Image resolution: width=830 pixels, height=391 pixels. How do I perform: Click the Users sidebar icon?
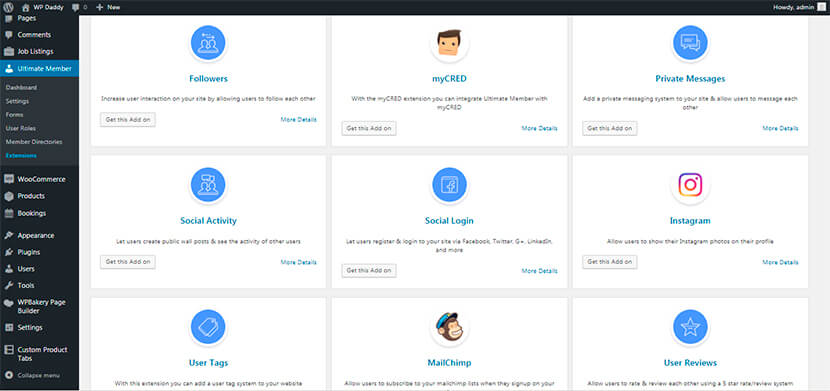pyautogui.click(x=8, y=269)
